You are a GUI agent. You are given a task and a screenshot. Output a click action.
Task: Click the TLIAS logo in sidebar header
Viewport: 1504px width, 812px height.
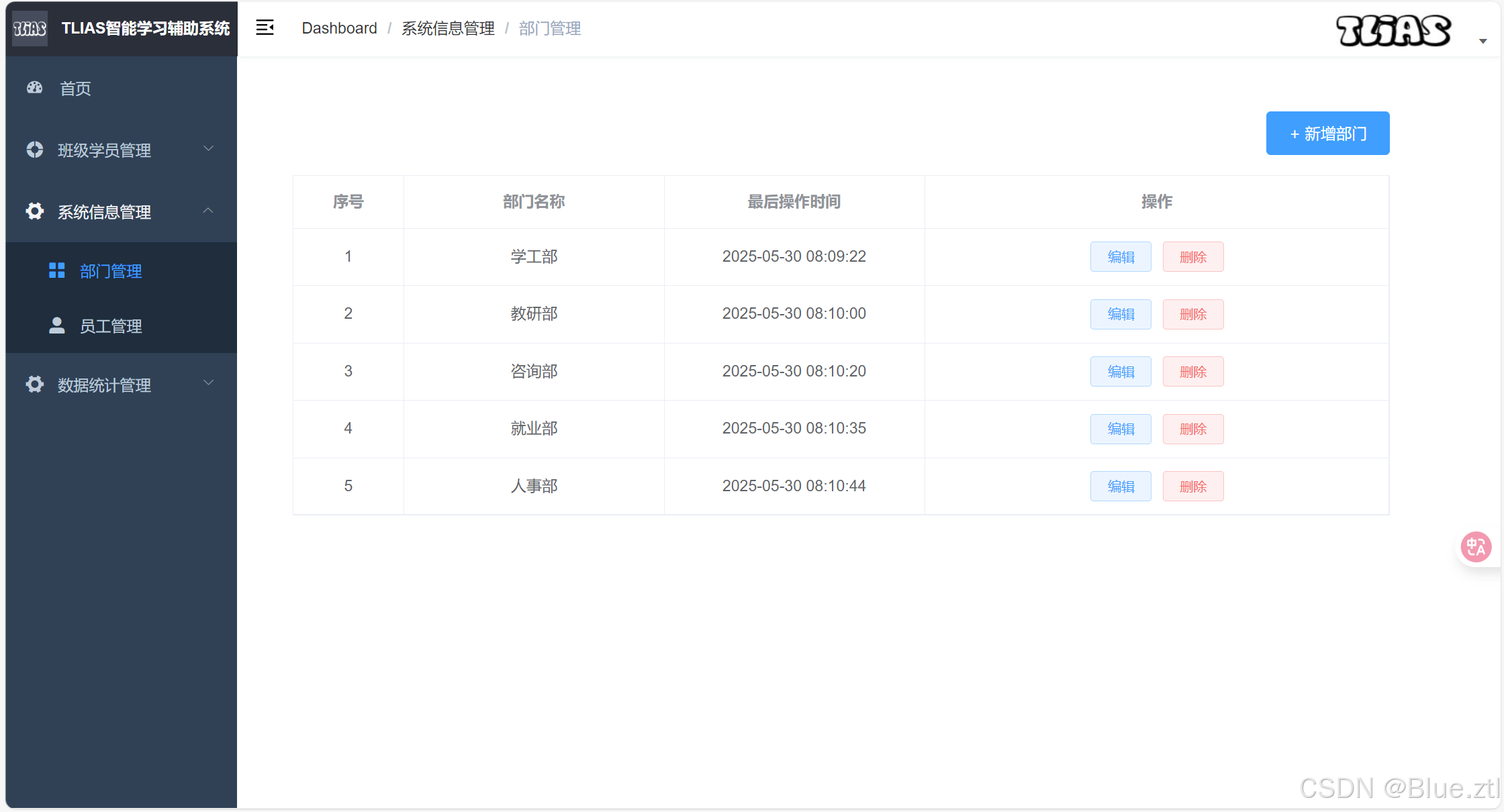click(x=30, y=28)
